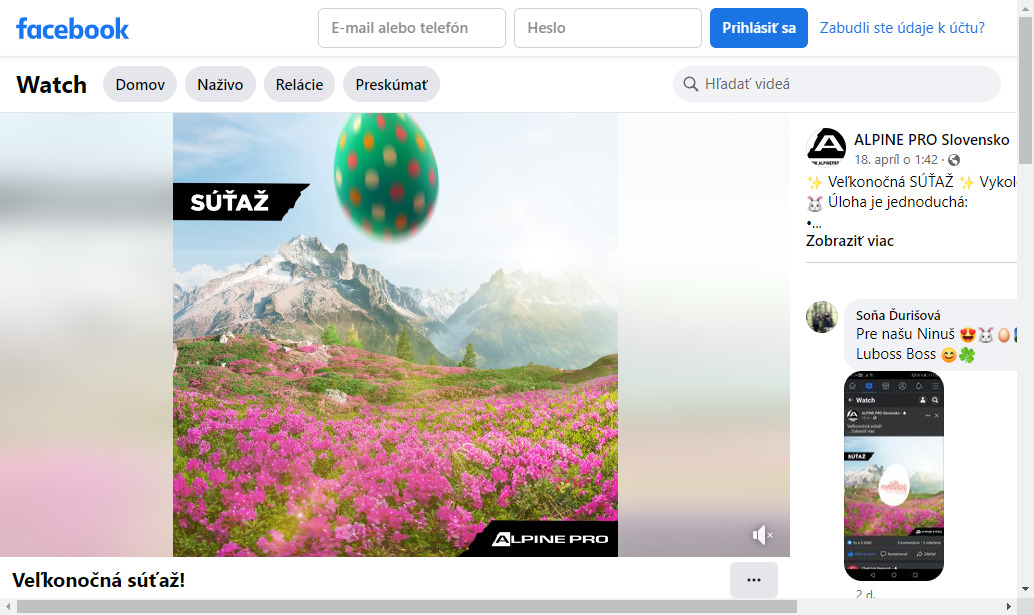Screen dimensions: 1034x615
Task: Open the forgotten account details link
Action: pyautogui.click(x=902, y=28)
